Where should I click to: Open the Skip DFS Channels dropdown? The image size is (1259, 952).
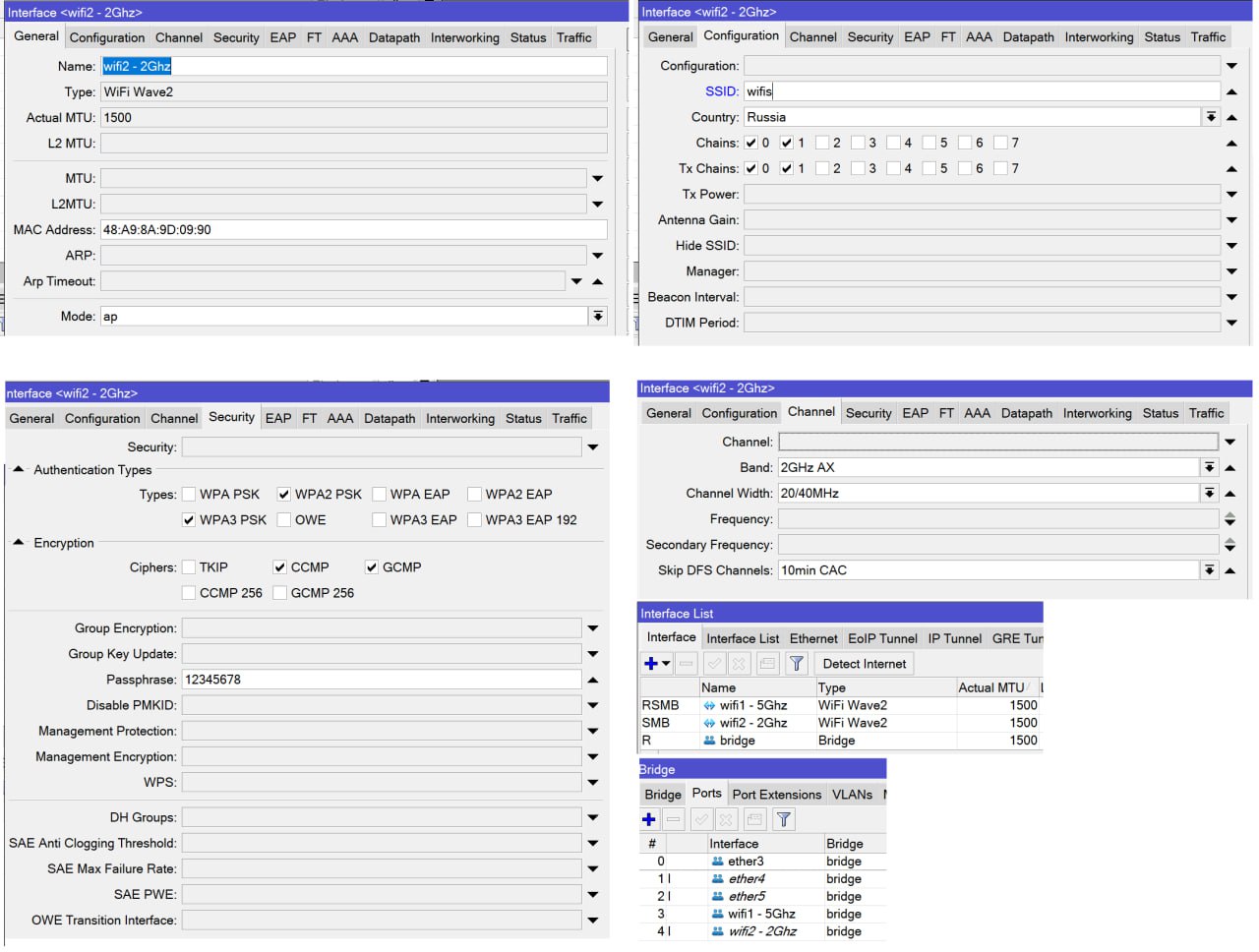[1210, 570]
